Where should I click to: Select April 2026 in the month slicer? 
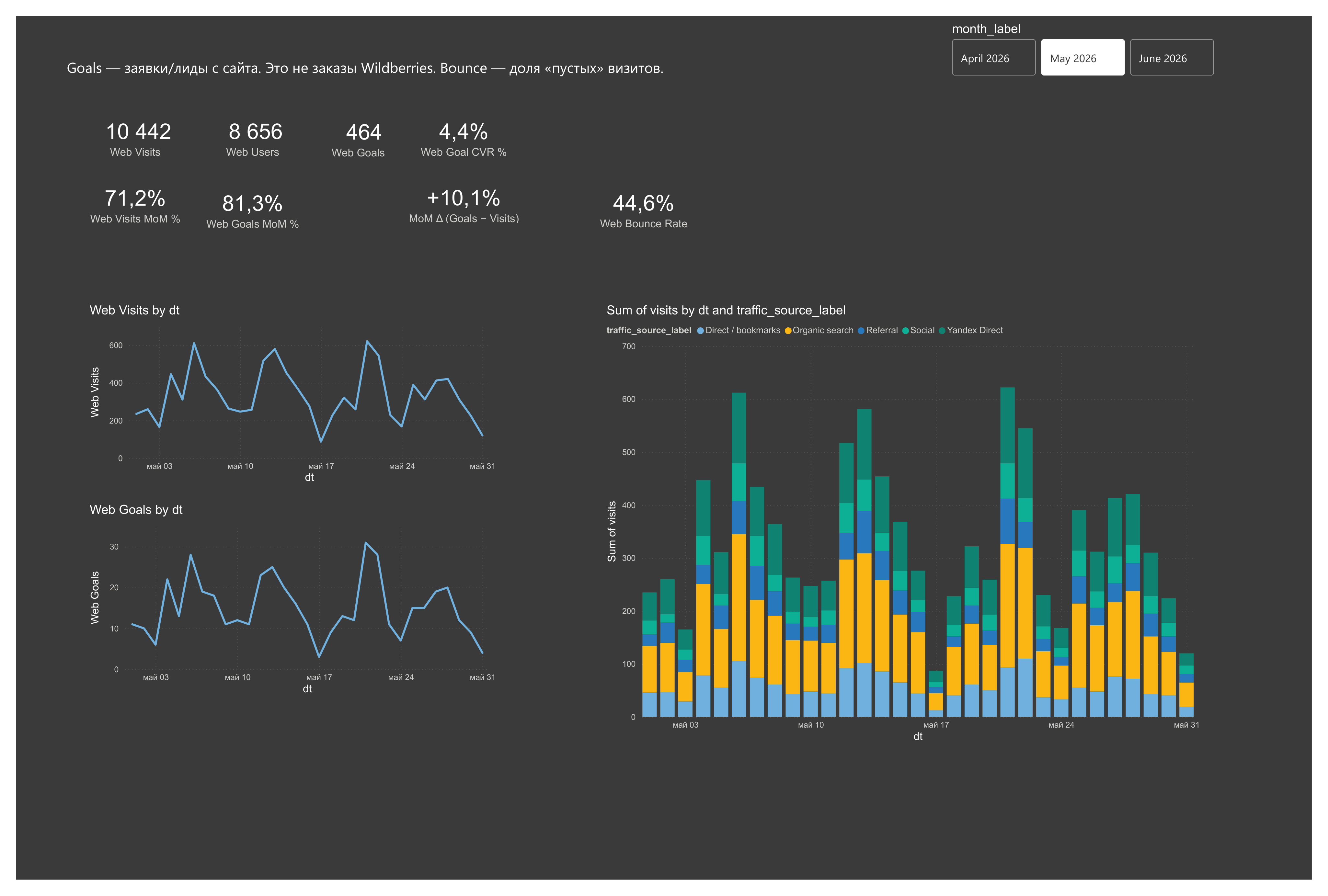tap(993, 57)
